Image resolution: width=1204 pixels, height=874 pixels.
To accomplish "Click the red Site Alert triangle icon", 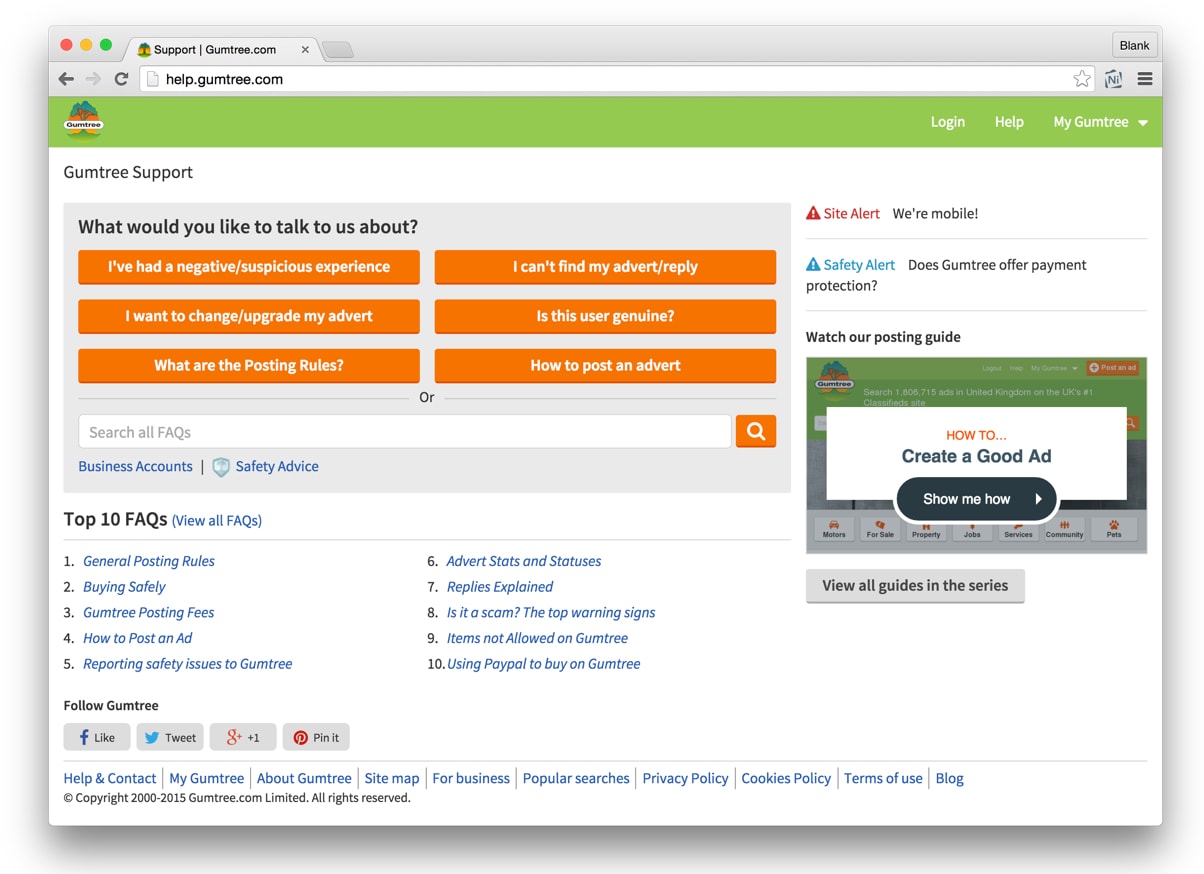I will [x=813, y=213].
